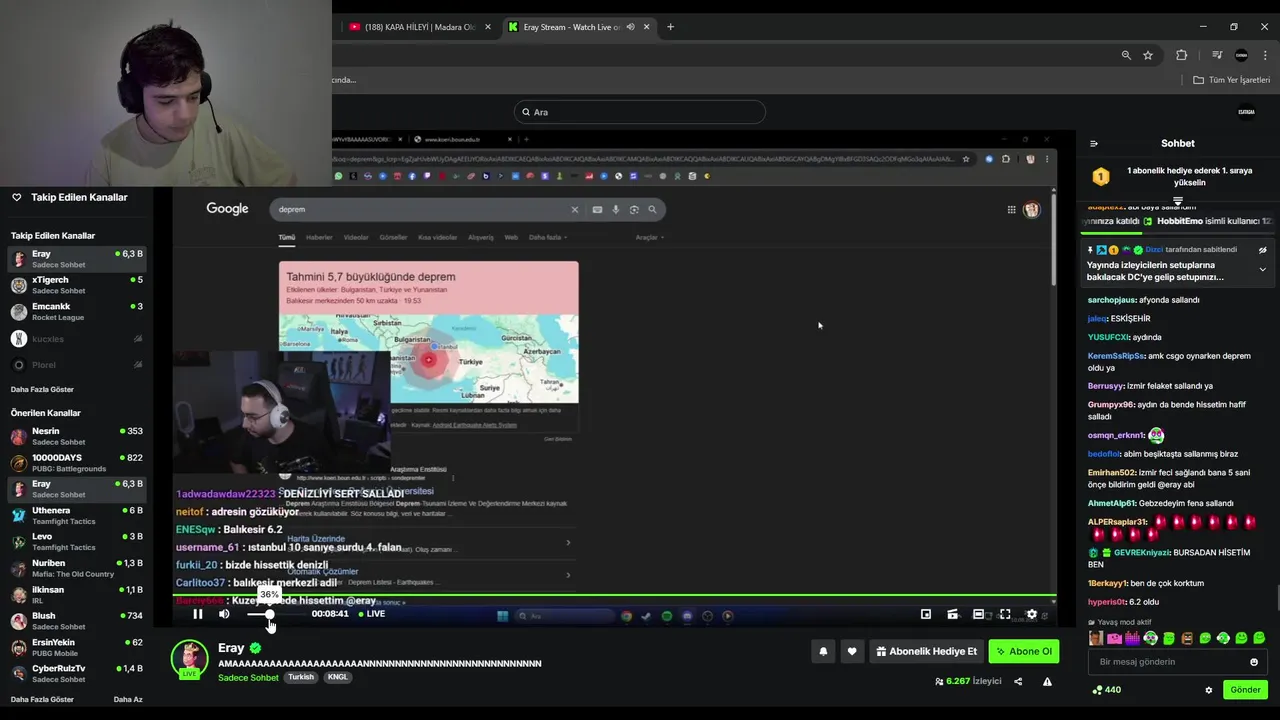Open 10000DAYS PUBG channel
This screenshot has height=720, width=1280.
point(76,462)
